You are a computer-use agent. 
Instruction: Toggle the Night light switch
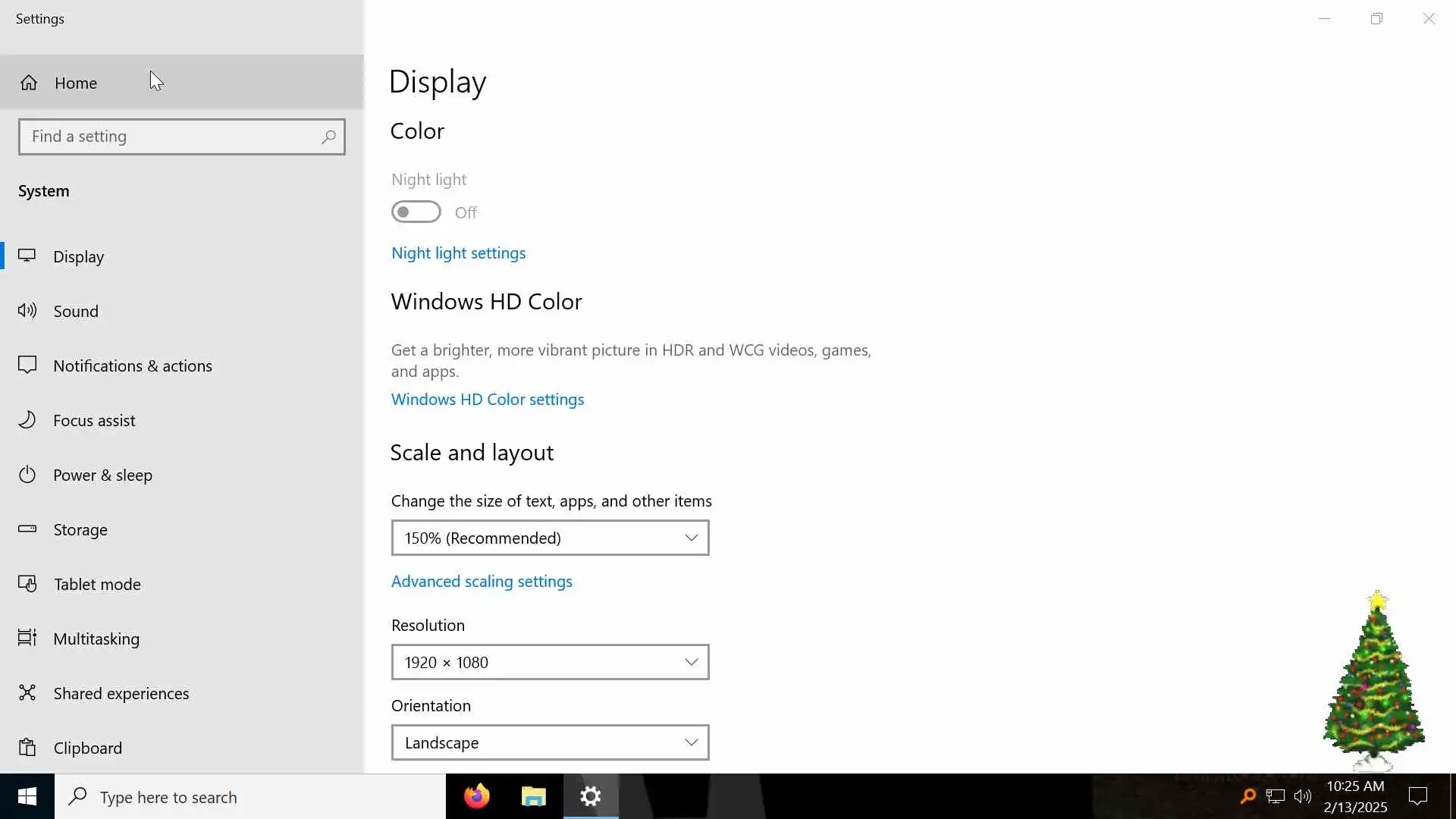tap(416, 212)
